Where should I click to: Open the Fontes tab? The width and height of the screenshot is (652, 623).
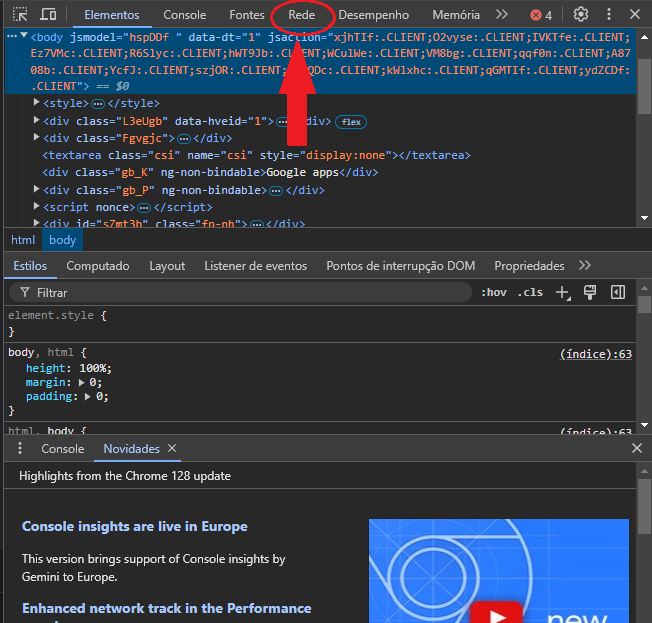[247, 15]
